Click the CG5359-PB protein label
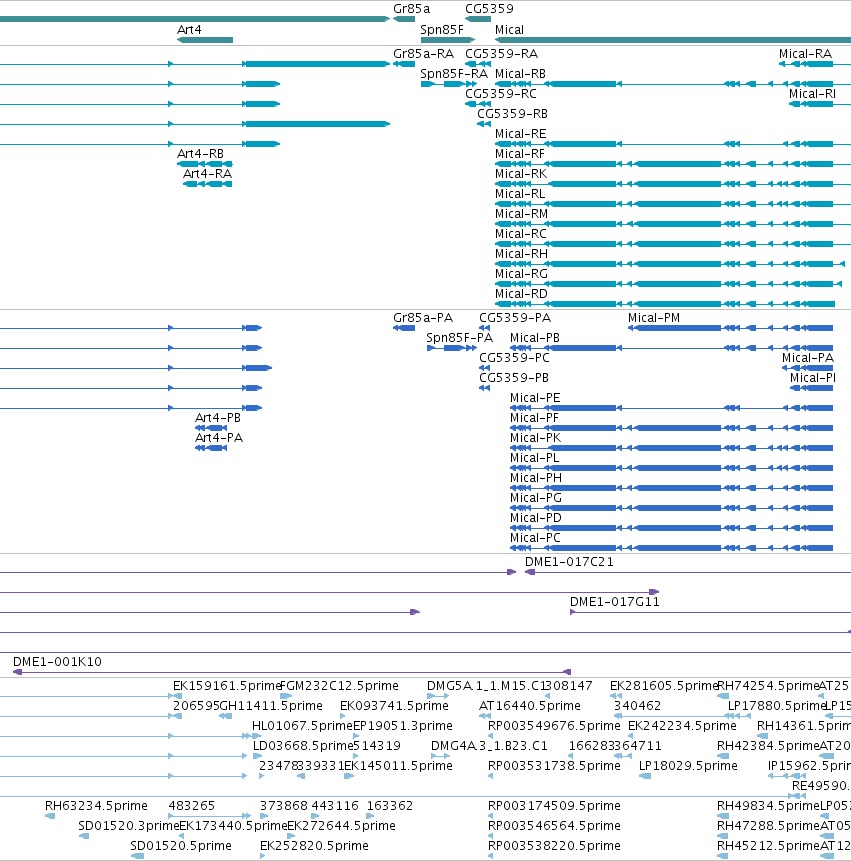This screenshot has width=851, height=861. point(514,378)
